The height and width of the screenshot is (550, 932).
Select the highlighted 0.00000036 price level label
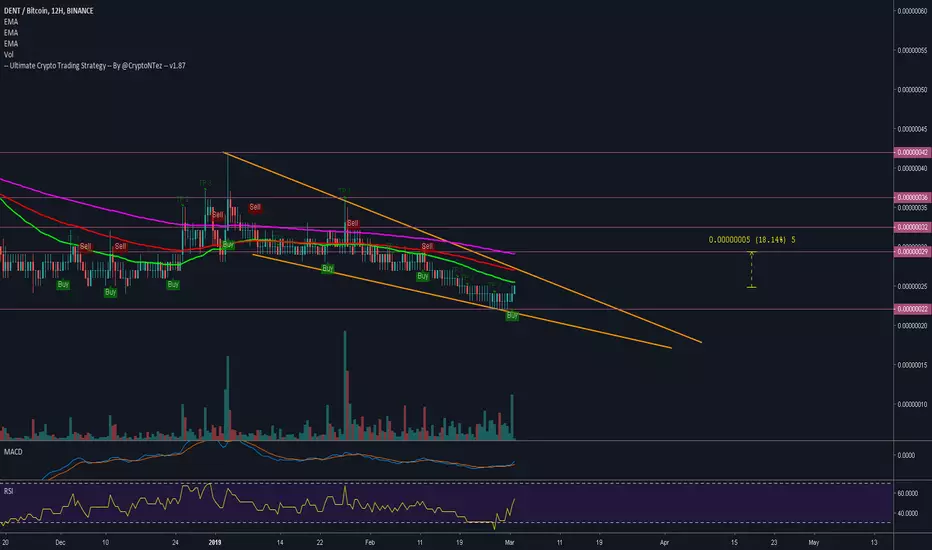pos(912,197)
